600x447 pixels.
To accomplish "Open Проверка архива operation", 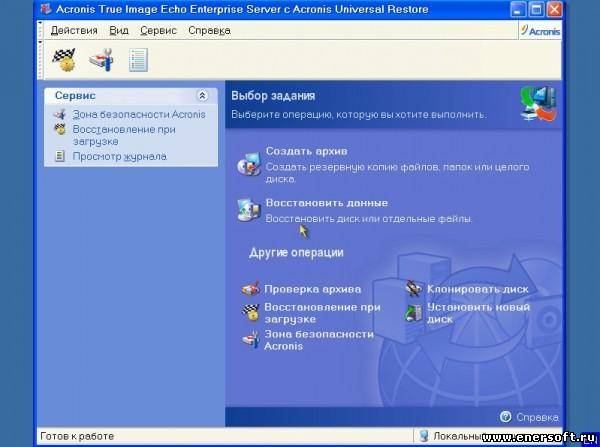I will pos(313,289).
